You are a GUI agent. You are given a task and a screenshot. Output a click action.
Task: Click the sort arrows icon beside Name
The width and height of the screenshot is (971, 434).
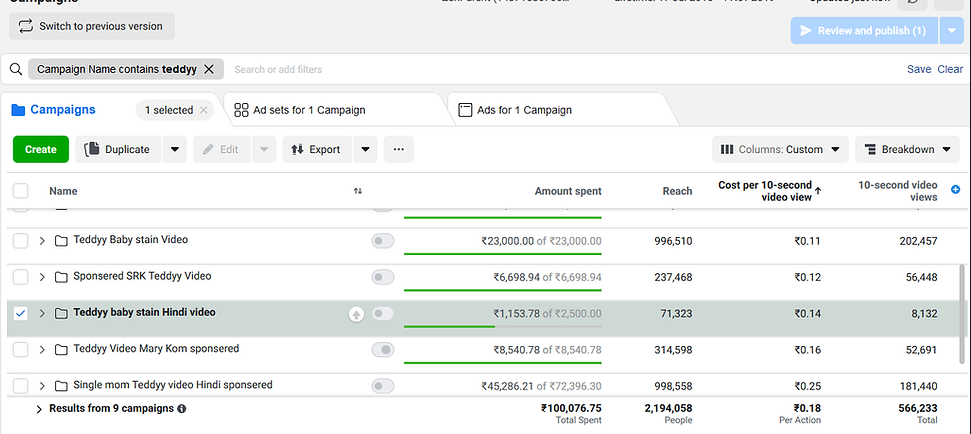[358, 191]
